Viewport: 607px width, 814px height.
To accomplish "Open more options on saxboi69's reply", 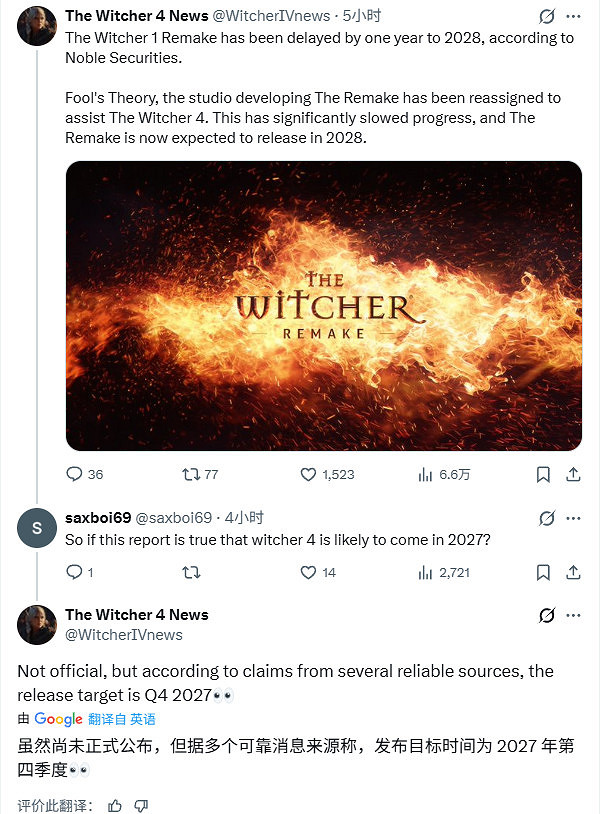I will [576, 518].
